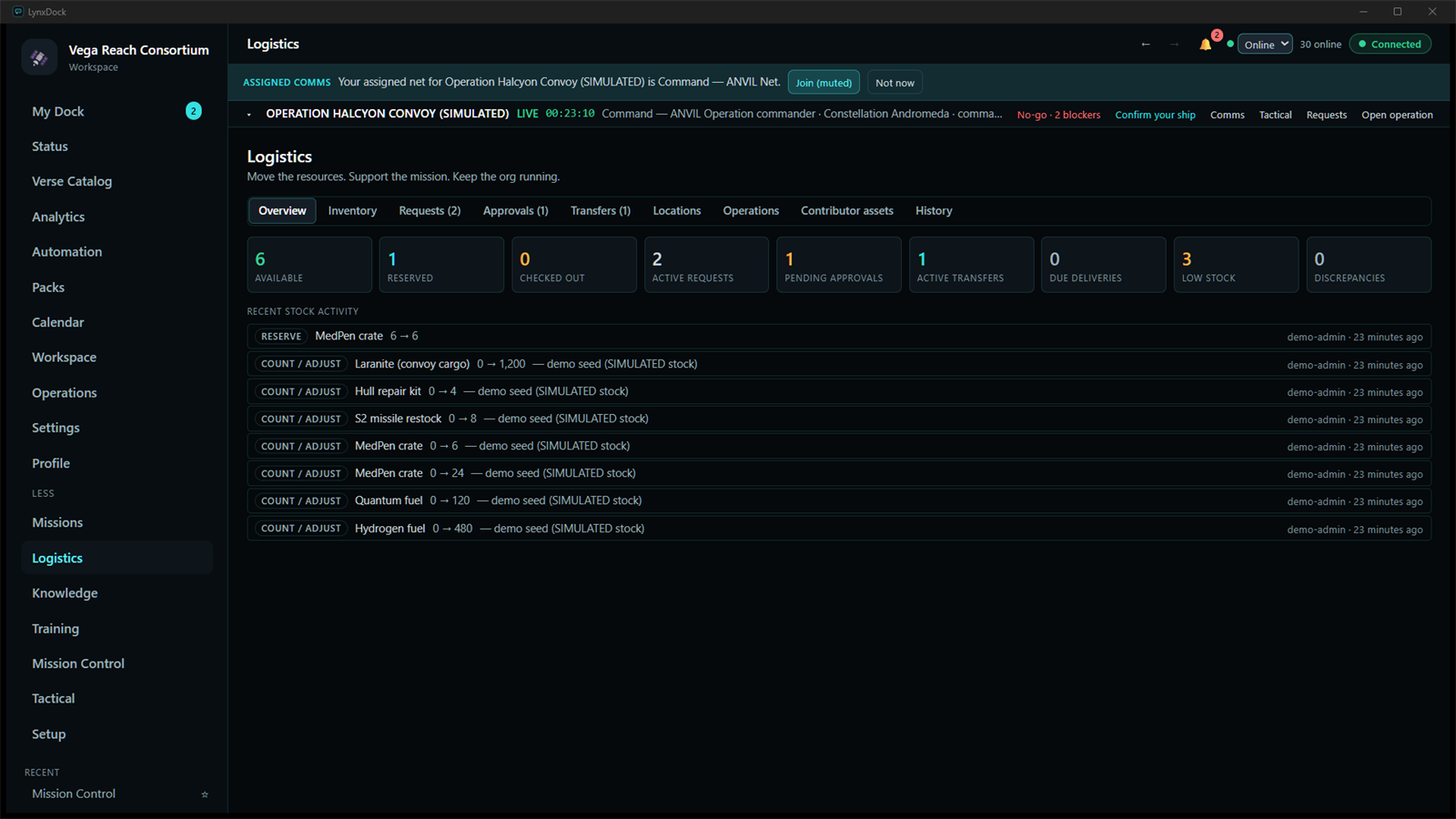Click the Hydrogen fuel activity row
This screenshot has width=1456, height=819.
[839, 529]
